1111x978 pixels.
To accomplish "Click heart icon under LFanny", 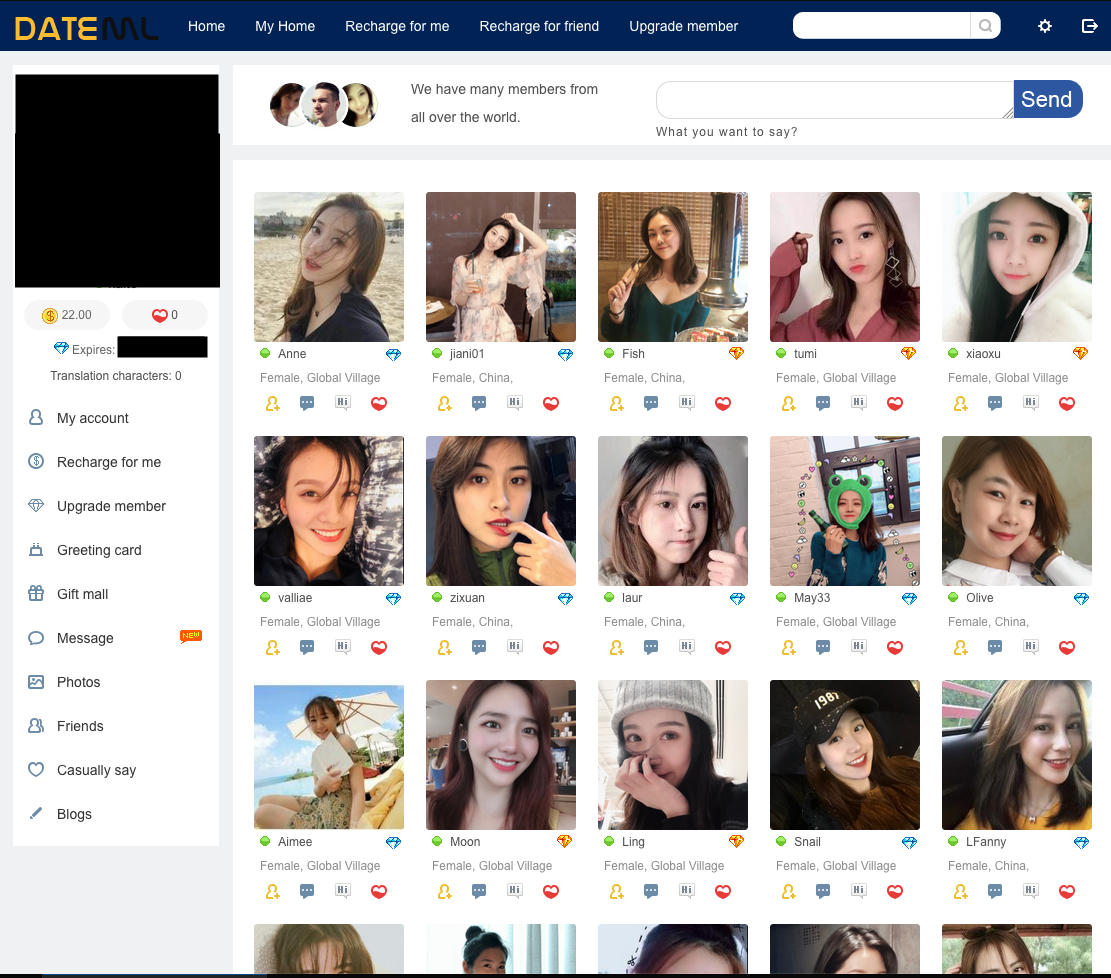I will point(1067,891).
